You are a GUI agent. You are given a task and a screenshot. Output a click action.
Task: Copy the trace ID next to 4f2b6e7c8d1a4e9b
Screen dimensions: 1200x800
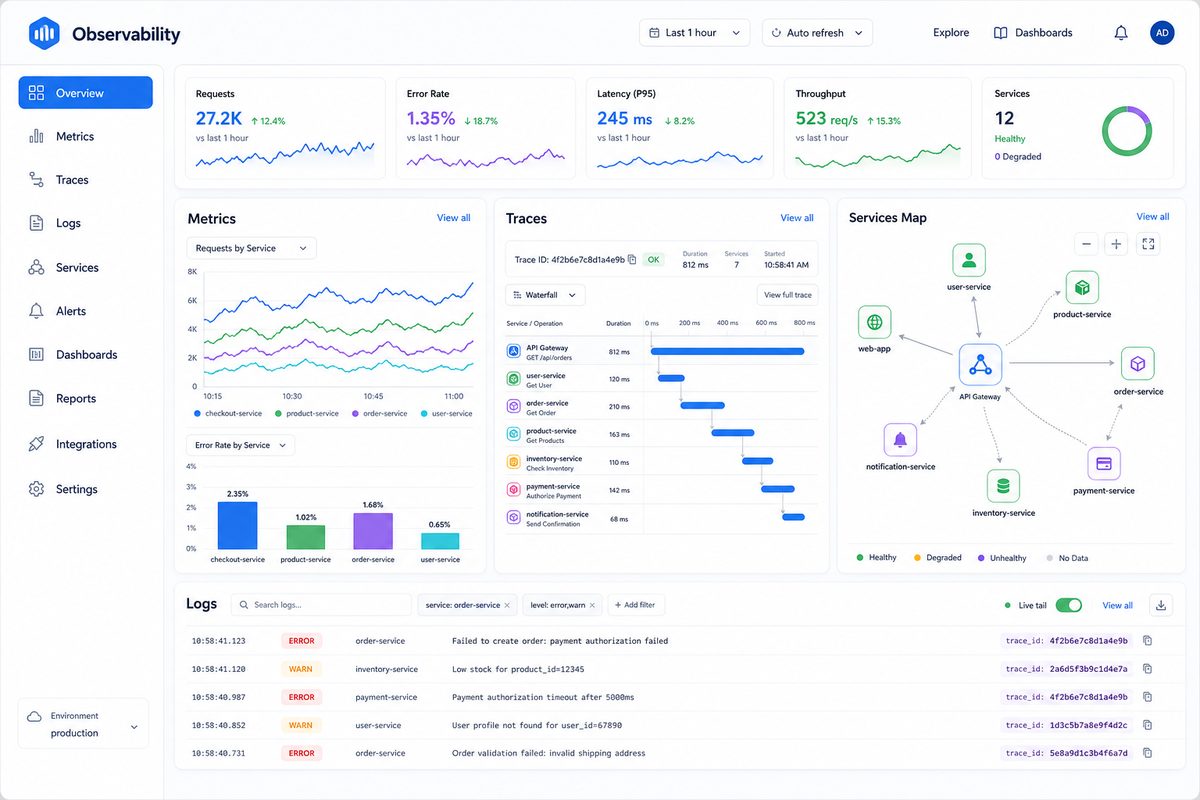click(632, 260)
